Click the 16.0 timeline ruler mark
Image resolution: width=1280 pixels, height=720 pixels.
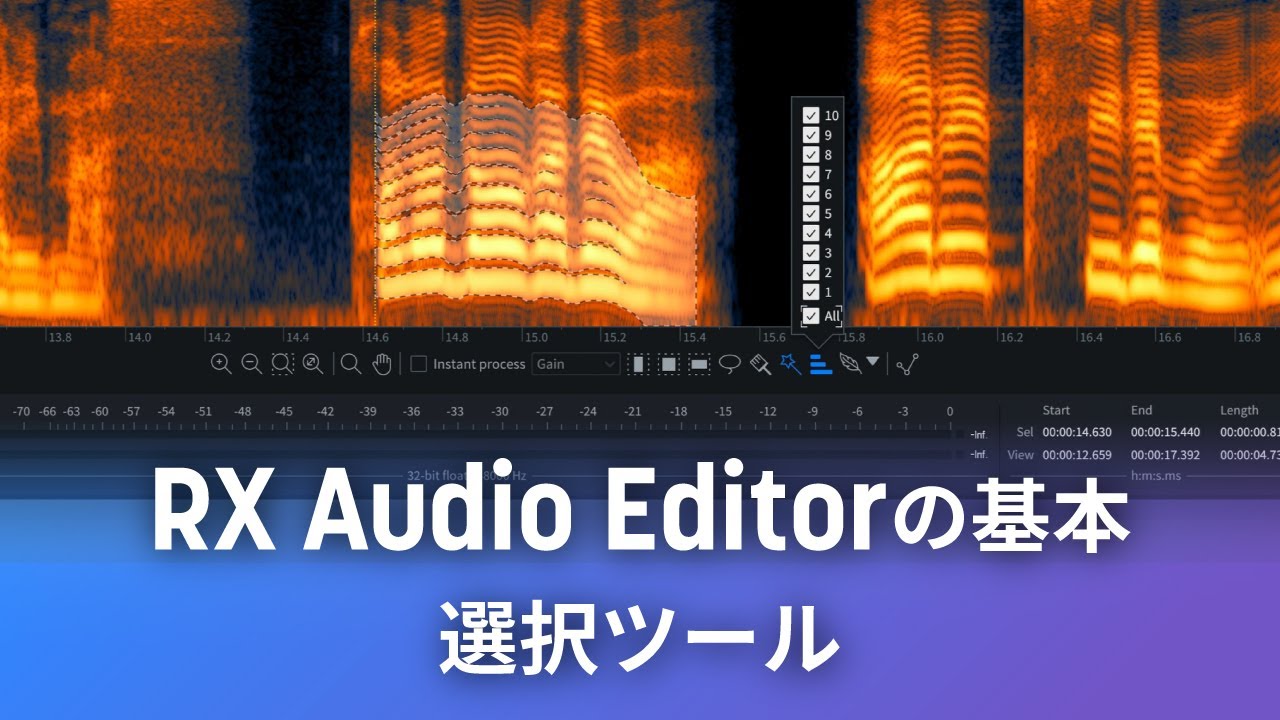click(931, 337)
